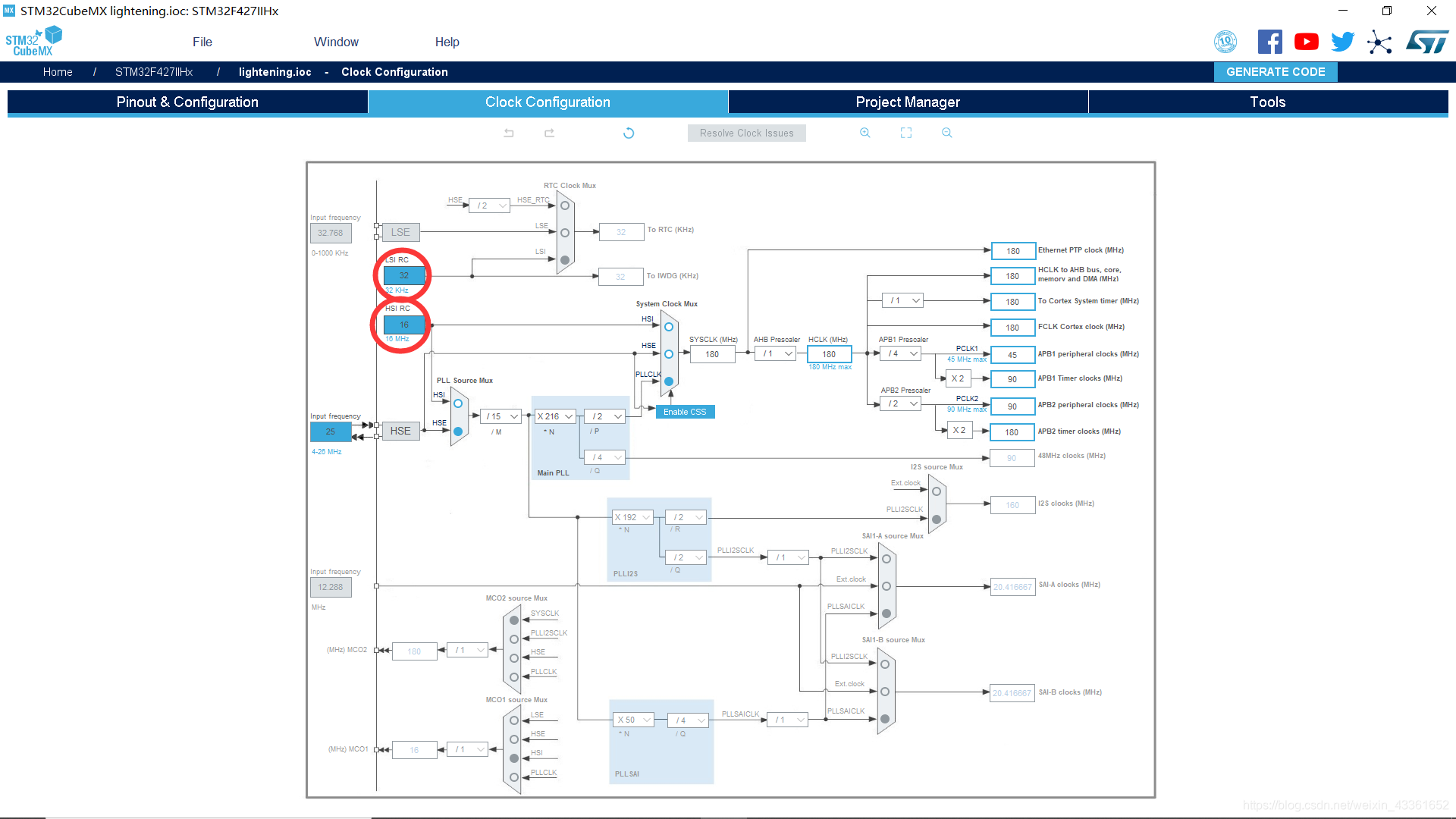Click the redo arrow icon in clock toolbar
Screen dimensions: 1456x819
coord(549,133)
